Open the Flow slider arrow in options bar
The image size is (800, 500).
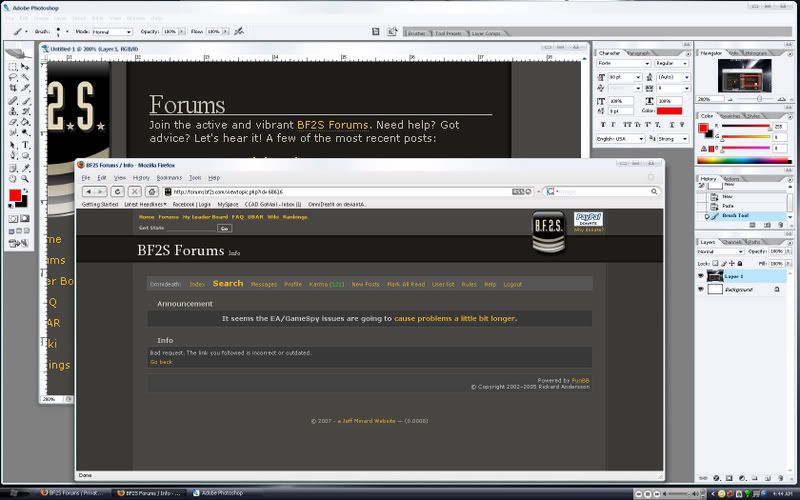pyautogui.click(x=226, y=32)
